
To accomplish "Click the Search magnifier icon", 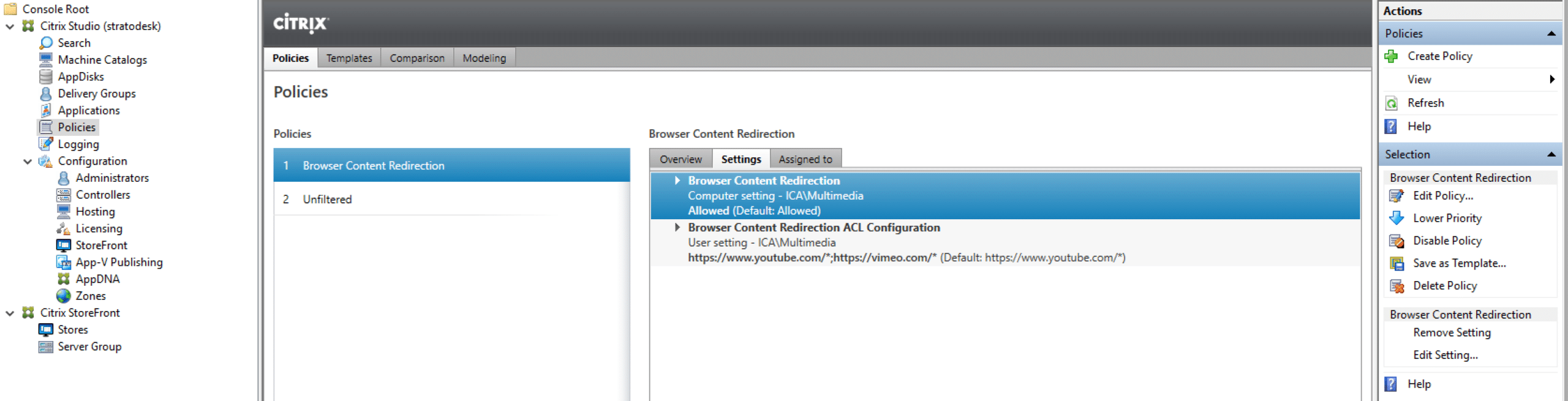I will click(x=46, y=43).
